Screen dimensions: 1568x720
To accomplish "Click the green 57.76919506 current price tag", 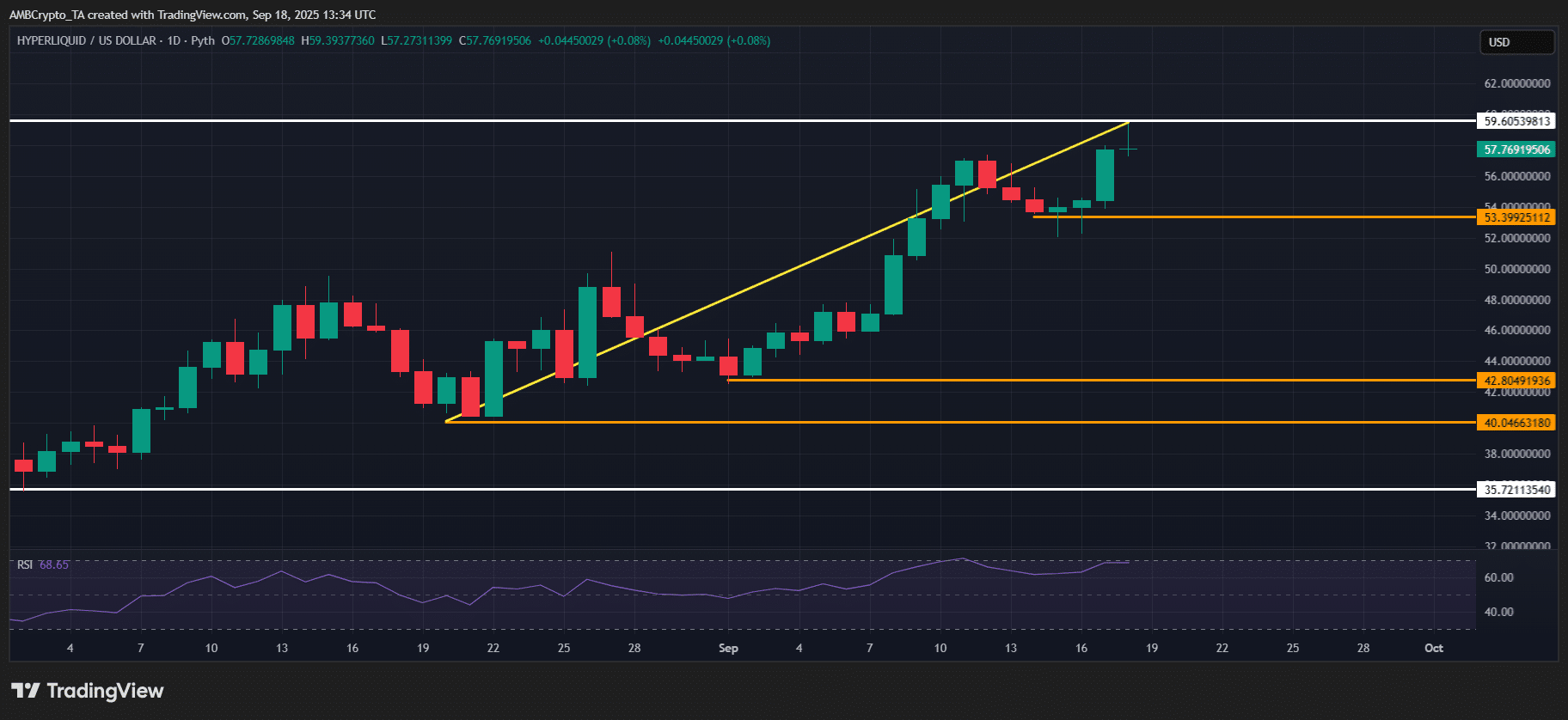I will coord(1516,149).
